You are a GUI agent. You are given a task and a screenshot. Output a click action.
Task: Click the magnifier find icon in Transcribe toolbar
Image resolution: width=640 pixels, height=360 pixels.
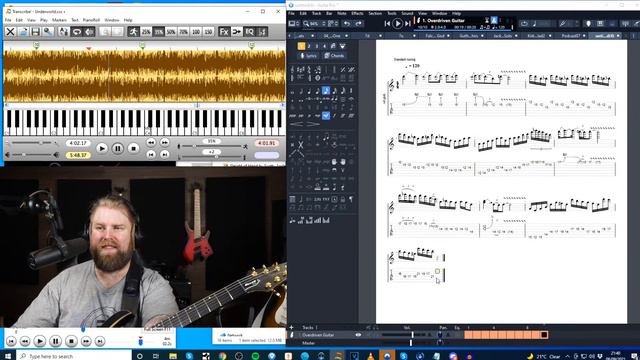point(48,31)
